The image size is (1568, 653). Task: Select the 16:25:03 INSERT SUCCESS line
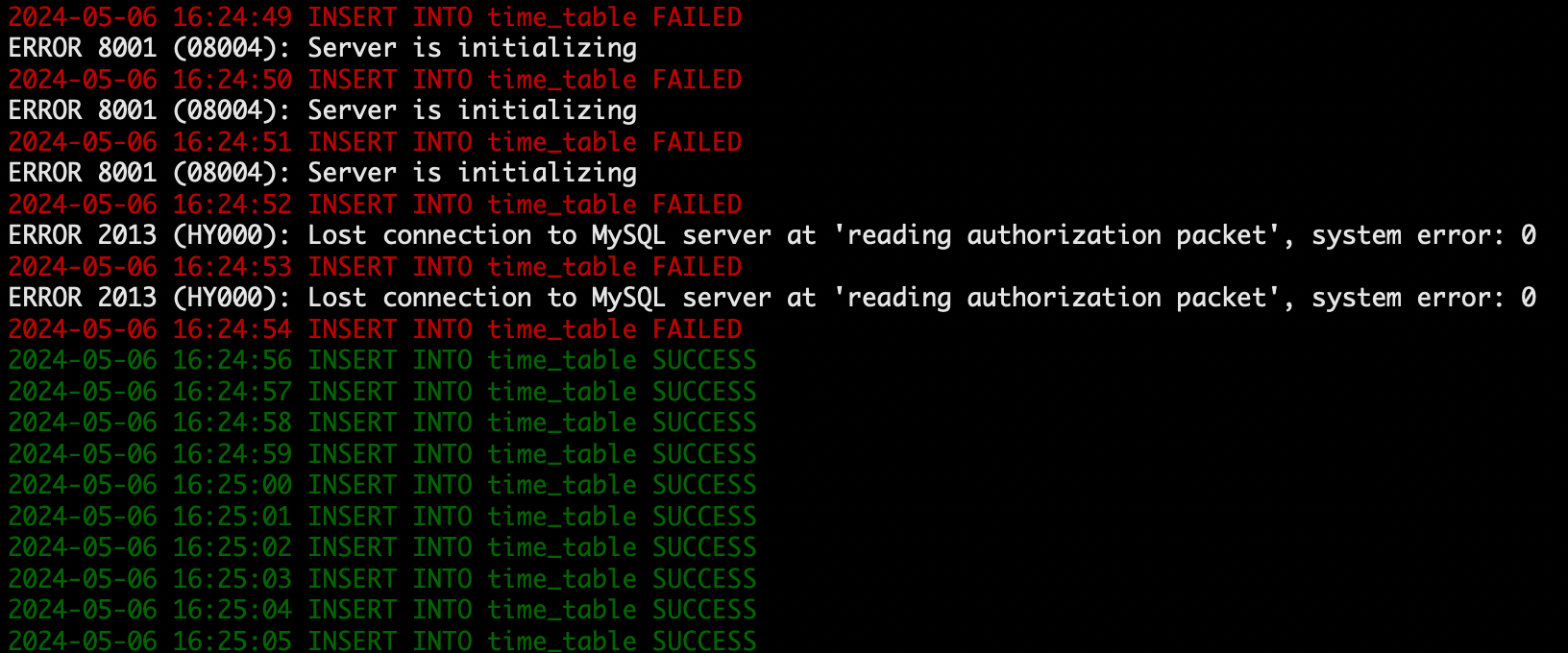click(x=382, y=579)
